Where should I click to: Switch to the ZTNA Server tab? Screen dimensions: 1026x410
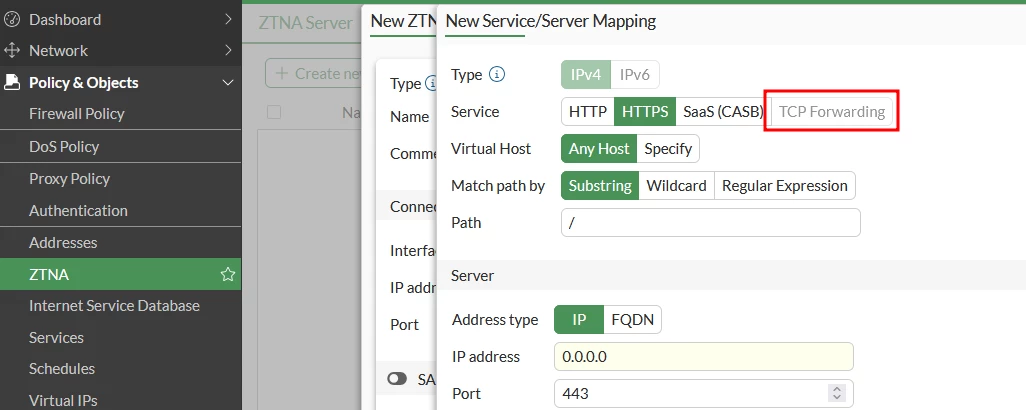(306, 23)
